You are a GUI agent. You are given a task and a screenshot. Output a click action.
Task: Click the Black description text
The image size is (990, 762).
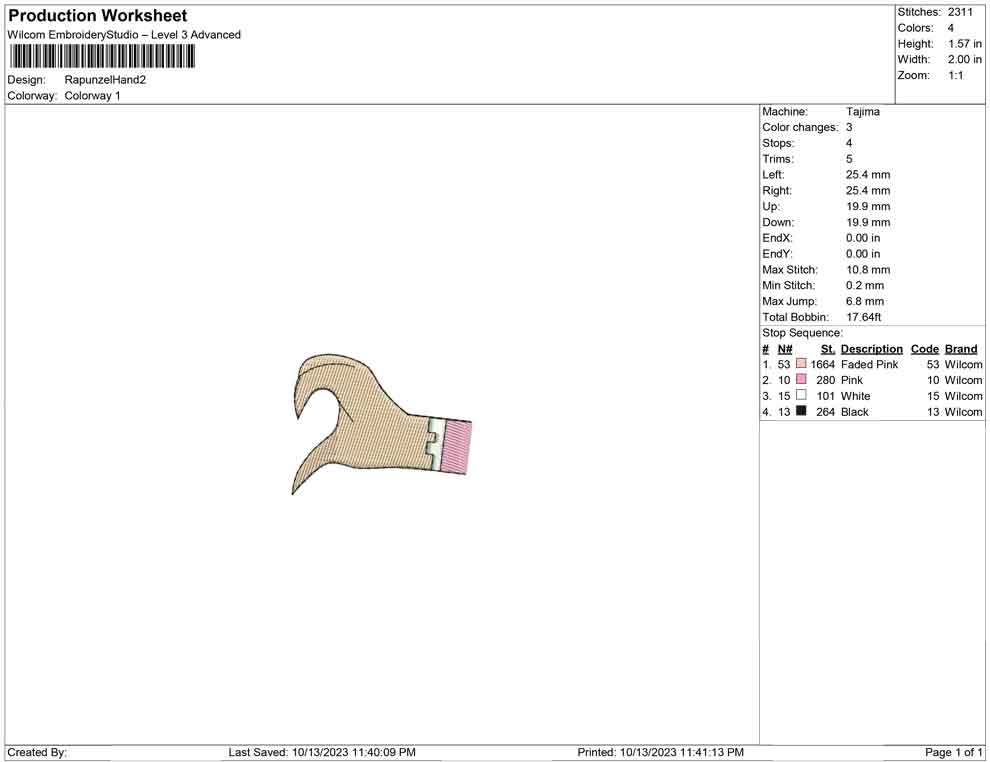coord(855,412)
